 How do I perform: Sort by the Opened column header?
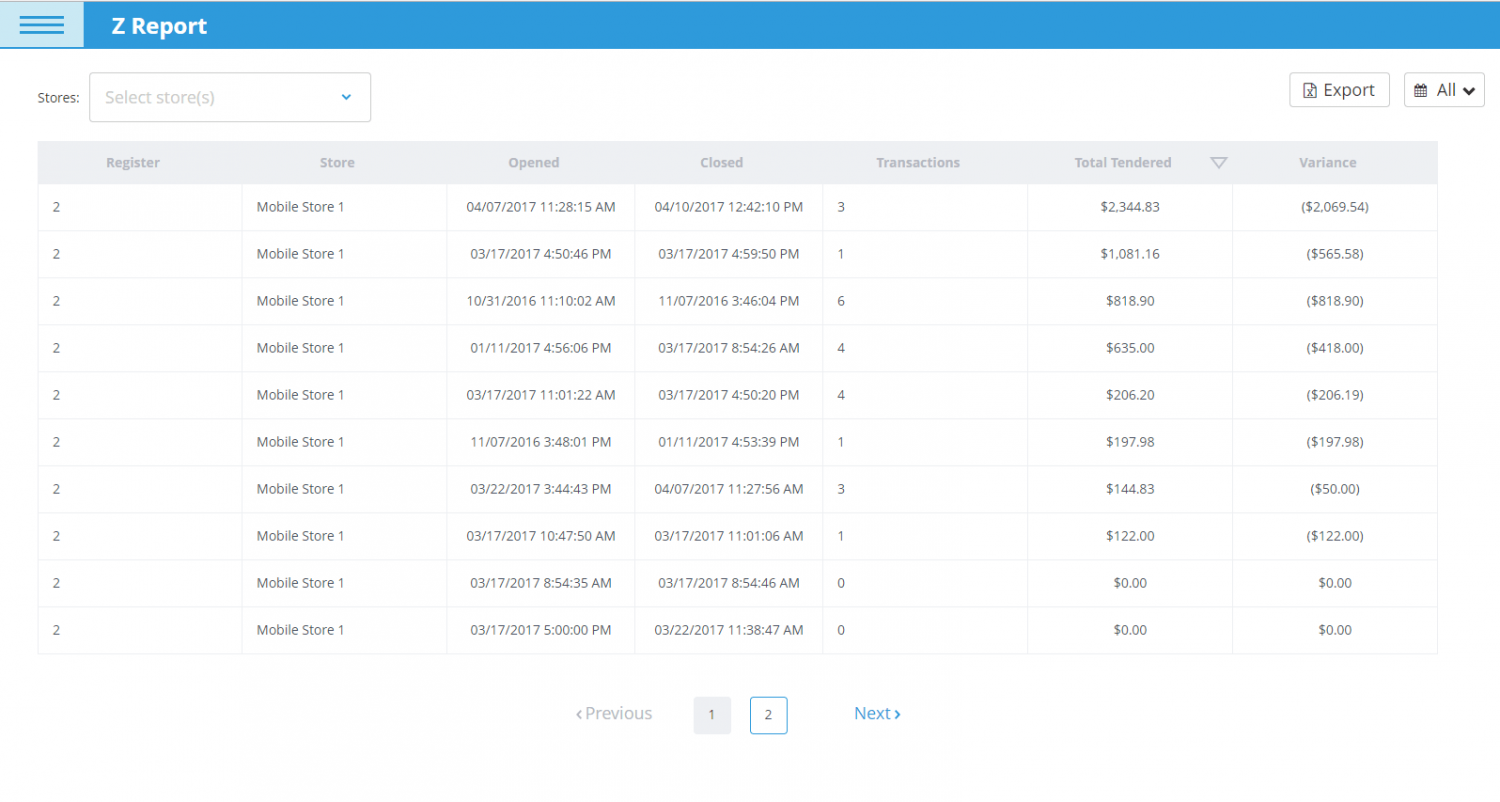coord(533,162)
